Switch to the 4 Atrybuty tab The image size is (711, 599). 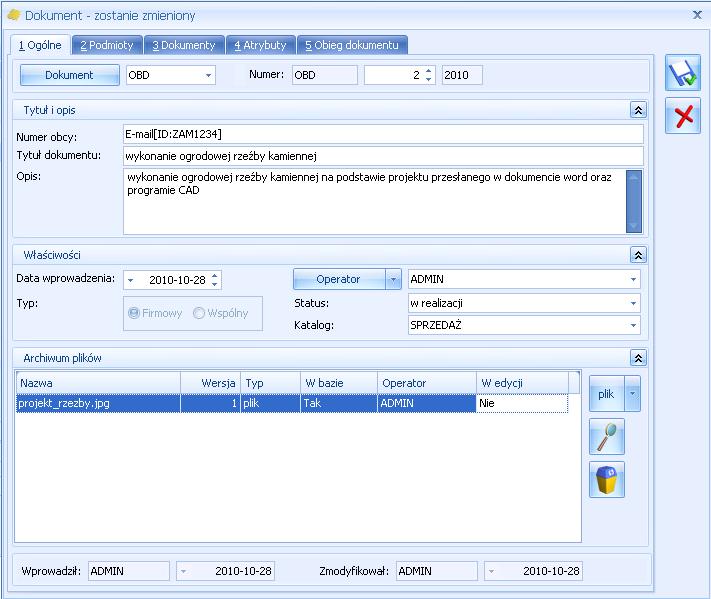[261, 45]
